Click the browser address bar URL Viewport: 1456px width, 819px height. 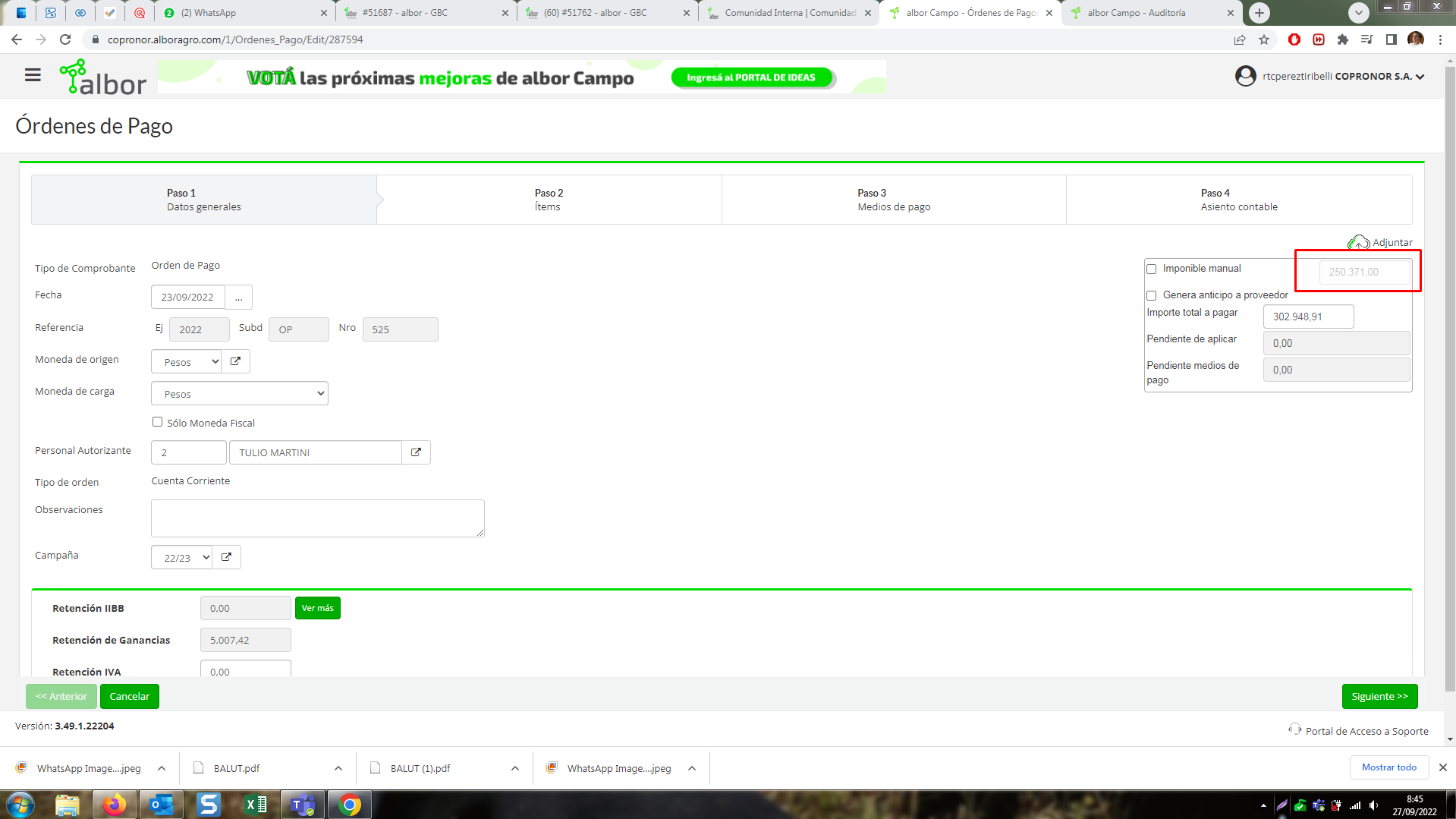[235, 39]
